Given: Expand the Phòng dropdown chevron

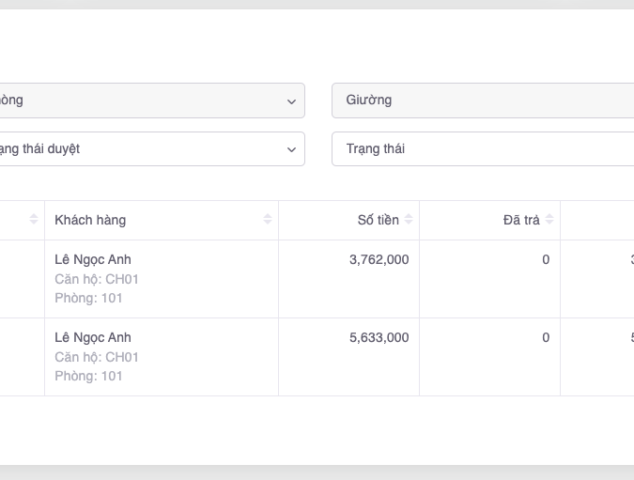Looking at the screenshot, I should tap(291, 101).
